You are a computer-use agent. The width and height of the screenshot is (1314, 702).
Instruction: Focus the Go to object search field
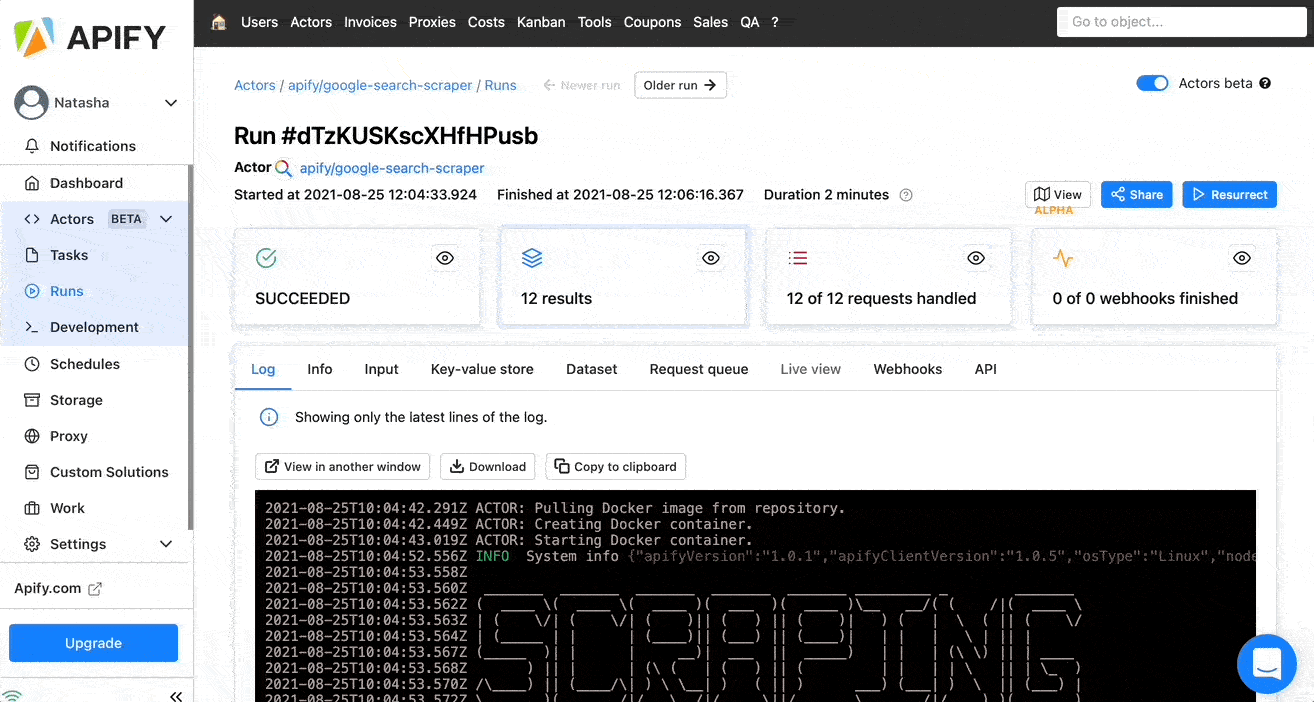pyautogui.click(x=1182, y=22)
